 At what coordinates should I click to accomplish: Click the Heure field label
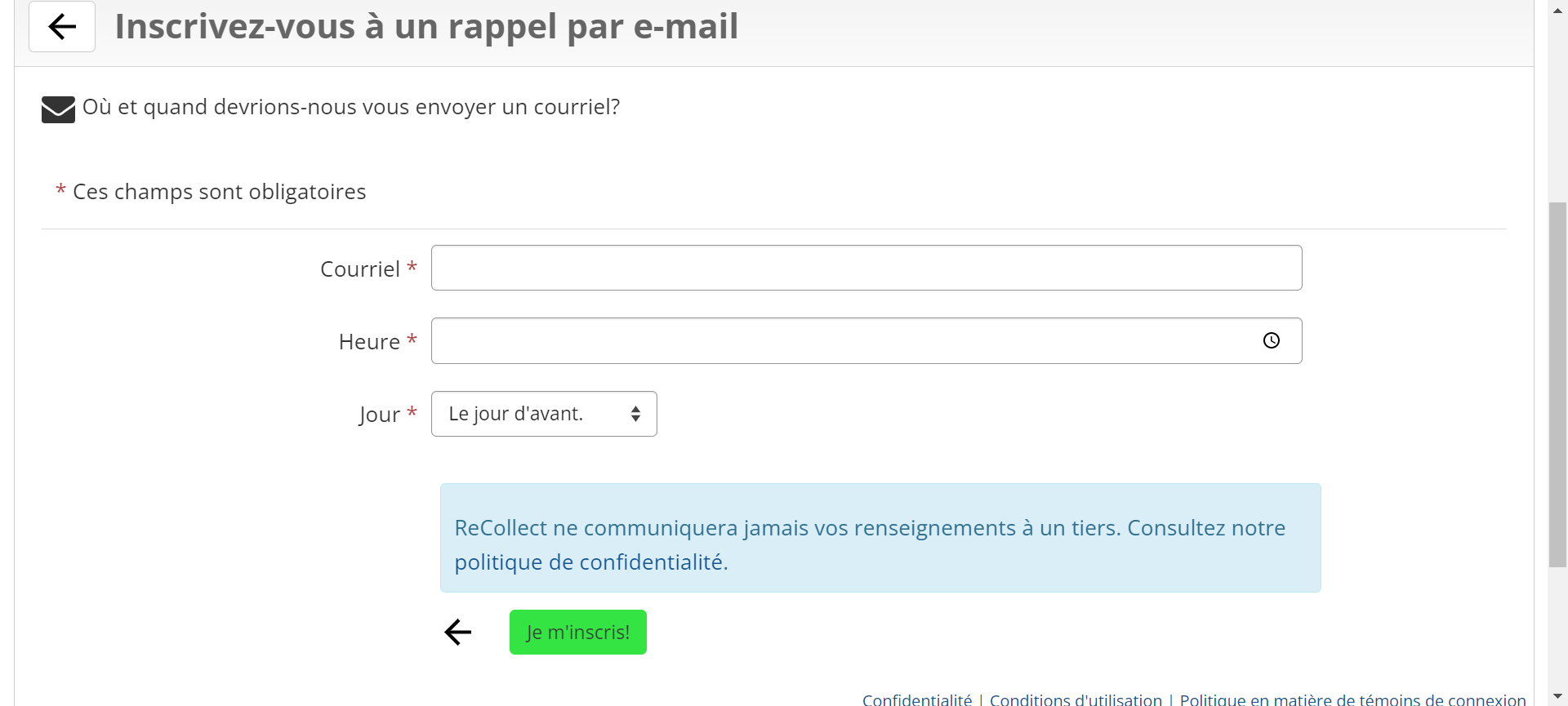(x=369, y=342)
